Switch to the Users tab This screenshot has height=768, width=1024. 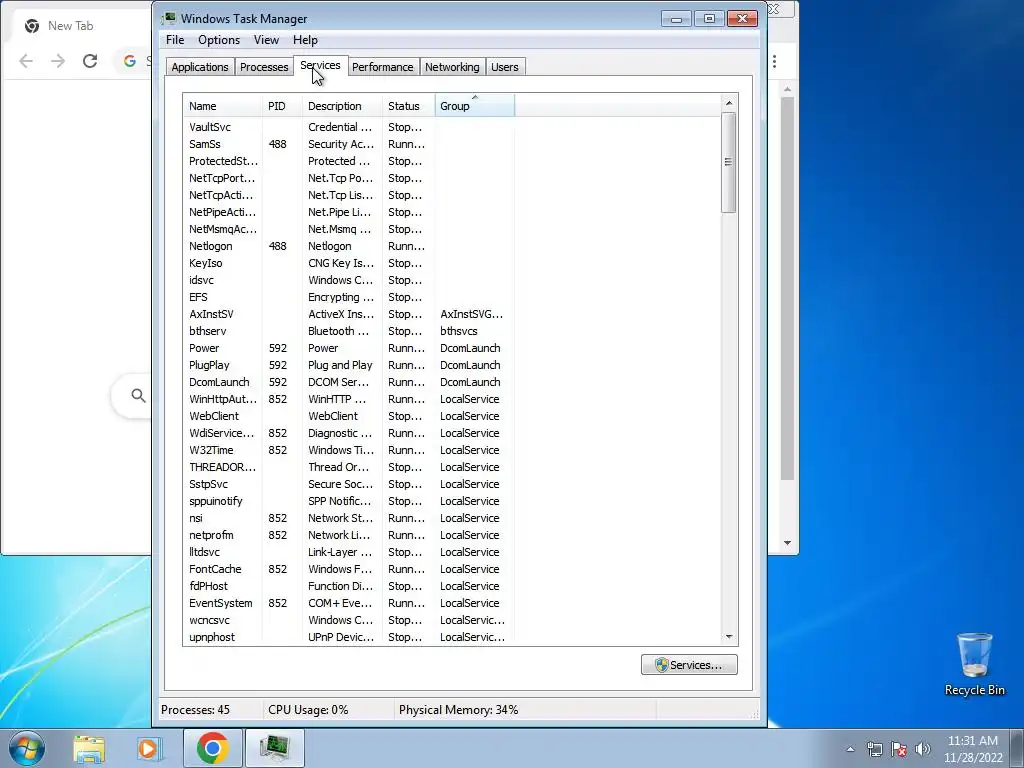504,67
